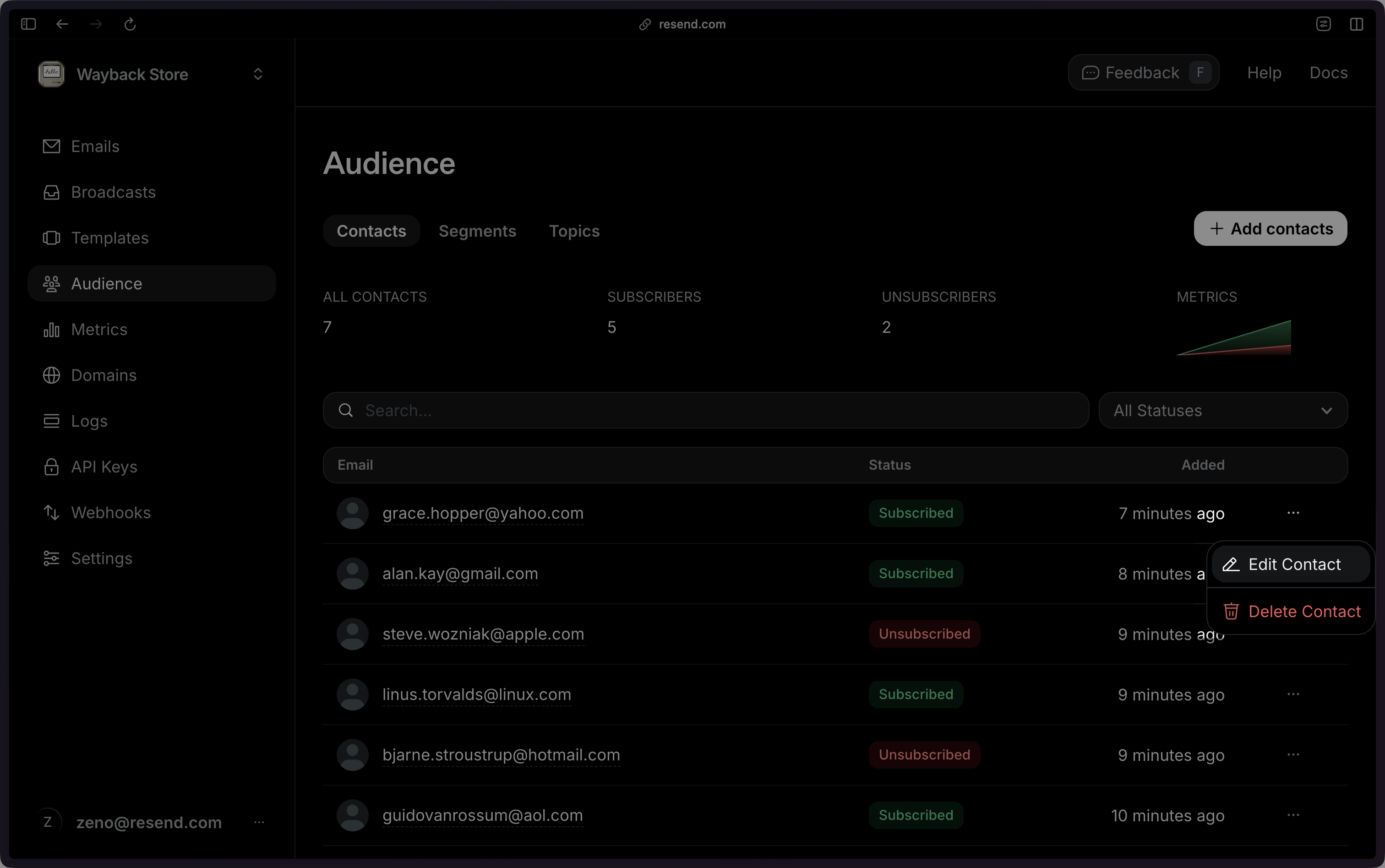Open the API Keys lock icon
Image resolution: width=1385 pixels, height=868 pixels.
tap(51, 467)
